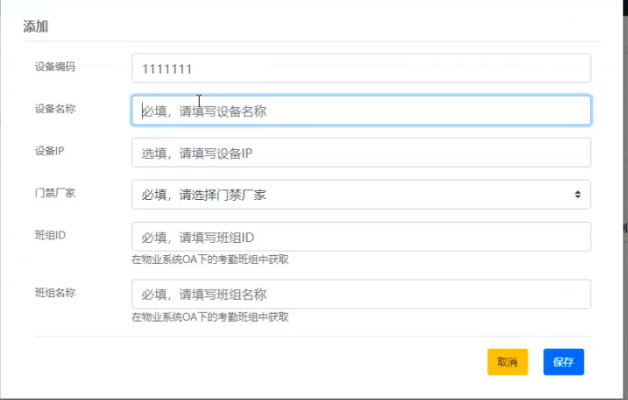Click the 设备IP input field
Screen dimensions: 628x400
click(361, 153)
